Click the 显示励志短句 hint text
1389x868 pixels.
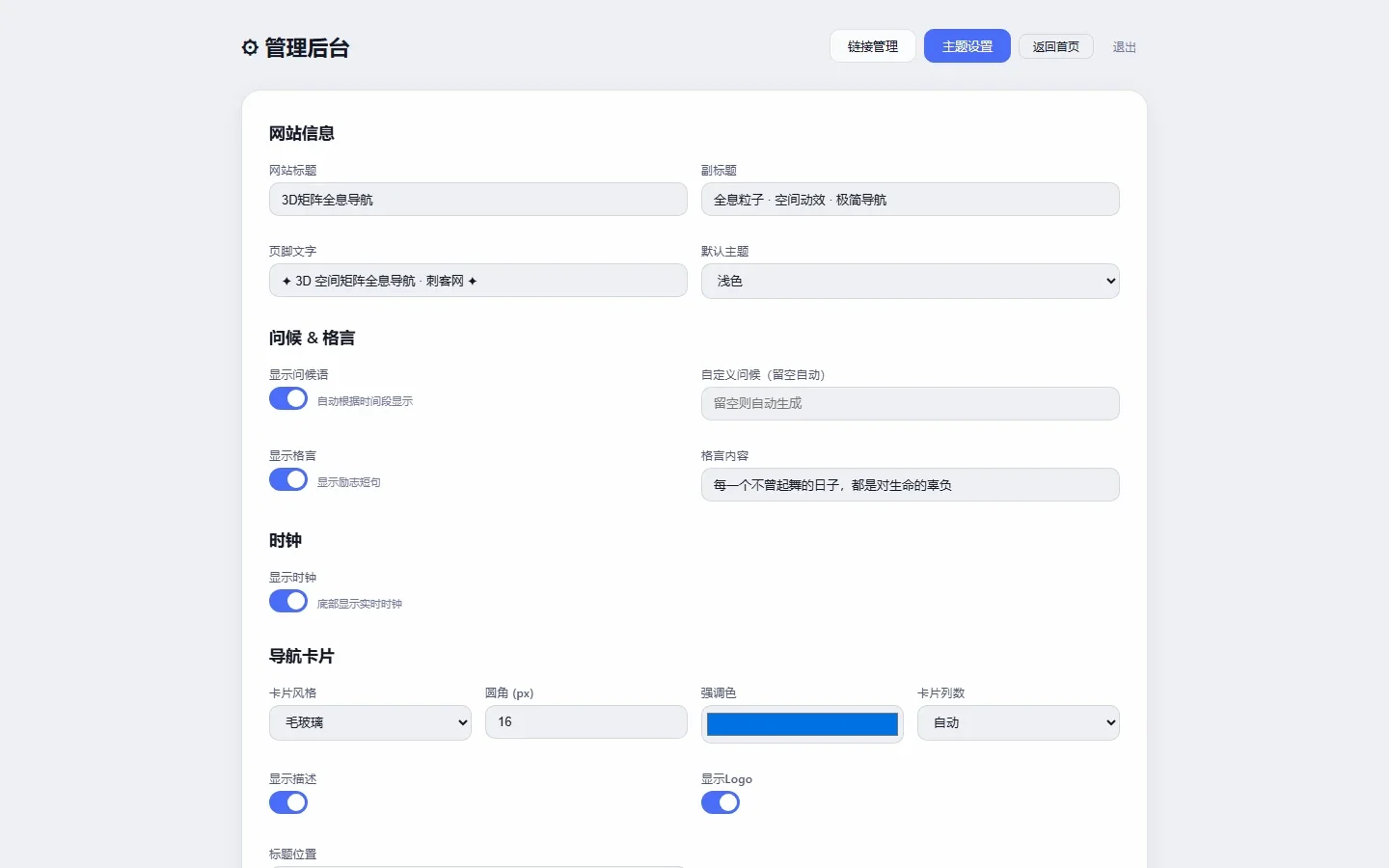(349, 482)
